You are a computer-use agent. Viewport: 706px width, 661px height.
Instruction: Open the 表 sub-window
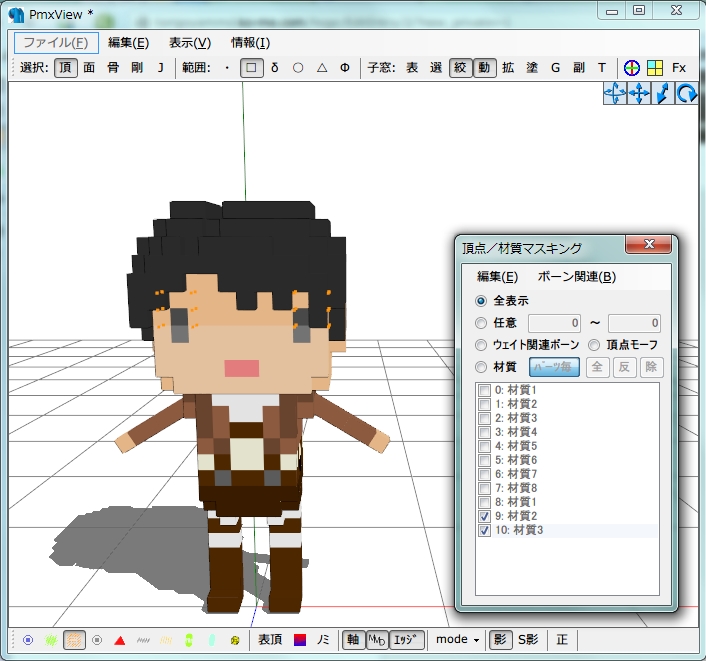tap(412, 68)
